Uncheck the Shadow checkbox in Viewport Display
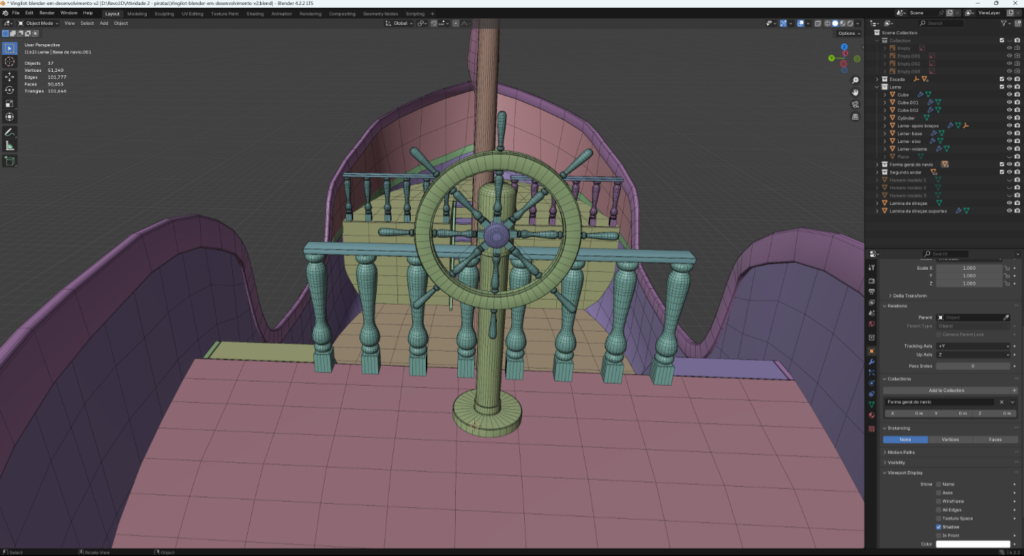Screen dimensions: 1024x556 pos(938,527)
